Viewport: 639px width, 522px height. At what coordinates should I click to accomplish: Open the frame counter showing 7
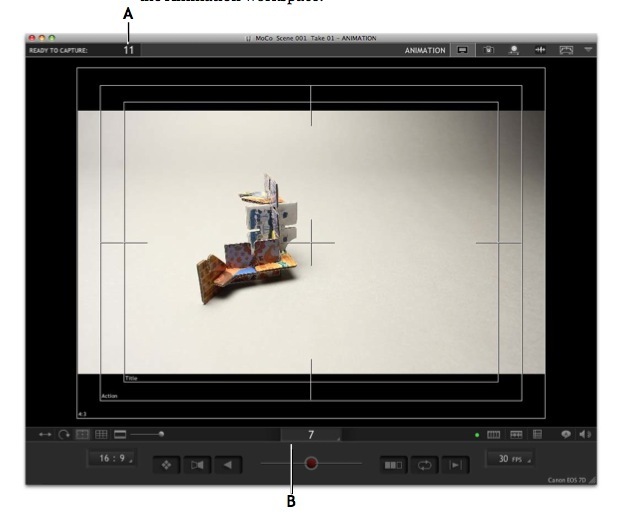[x=311, y=435]
